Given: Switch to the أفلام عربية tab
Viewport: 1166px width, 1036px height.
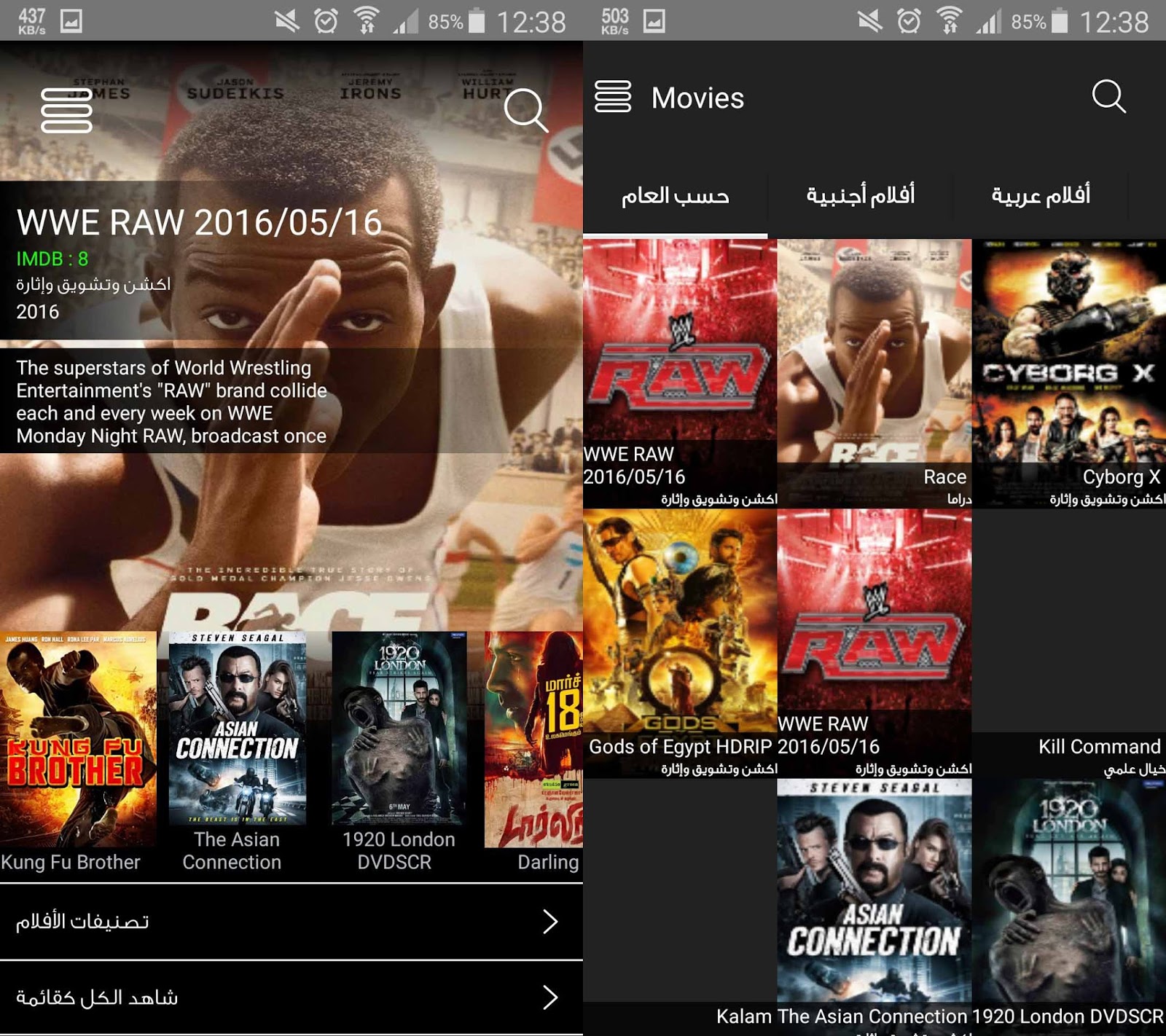Looking at the screenshot, I should pyautogui.click(x=1041, y=195).
